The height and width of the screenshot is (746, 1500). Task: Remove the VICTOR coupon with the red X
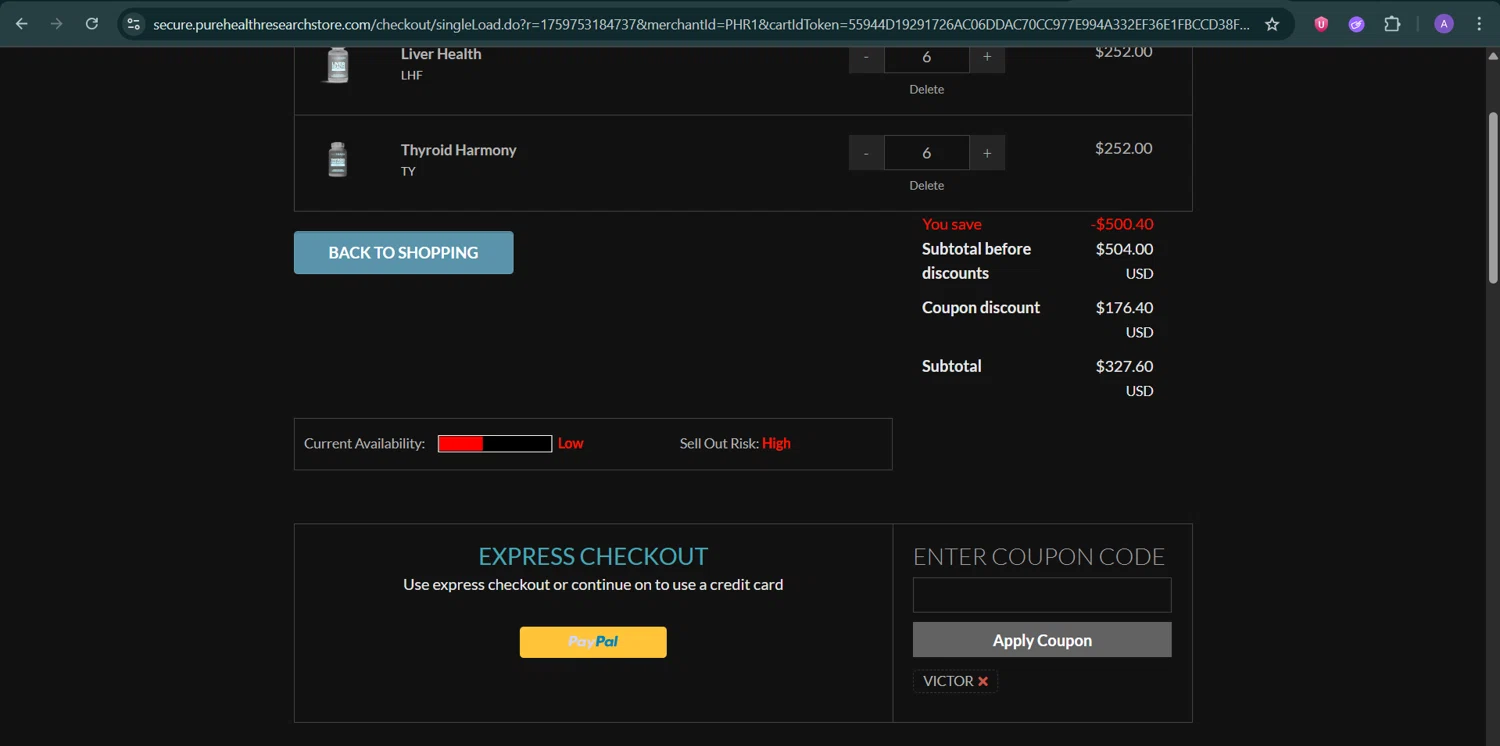[x=983, y=682]
